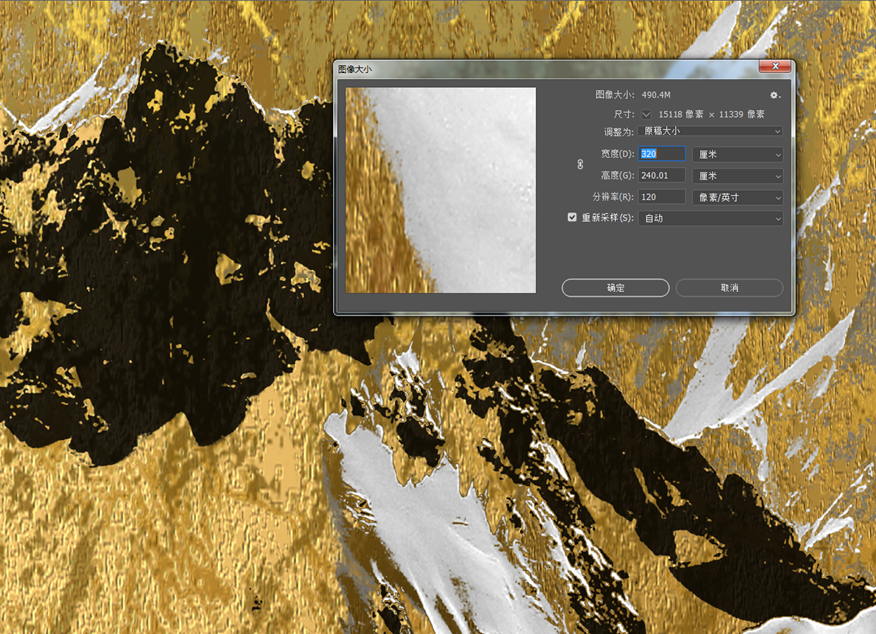Open the height unit dropdown showing 厘米
The width and height of the screenshot is (876, 634).
tap(737, 176)
